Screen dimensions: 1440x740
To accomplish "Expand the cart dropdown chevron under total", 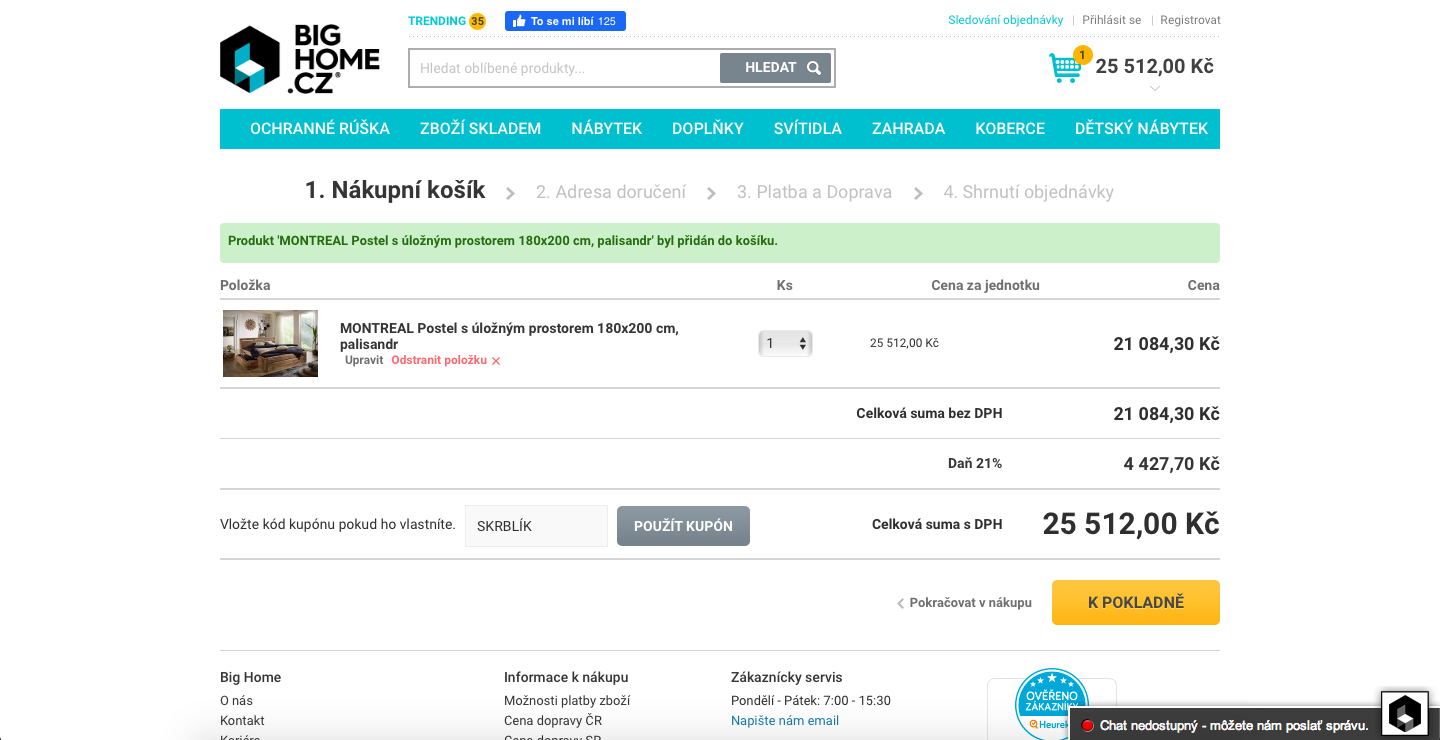I will pos(1155,89).
